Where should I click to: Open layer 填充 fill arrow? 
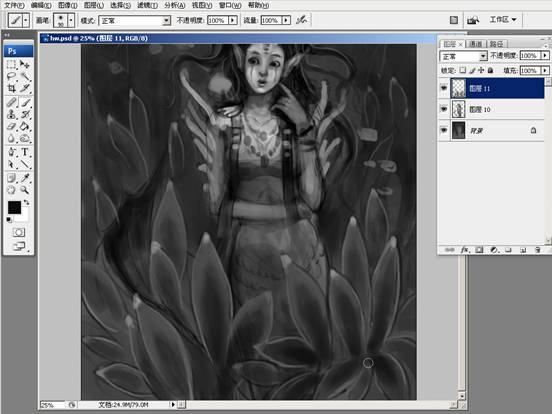pos(545,71)
